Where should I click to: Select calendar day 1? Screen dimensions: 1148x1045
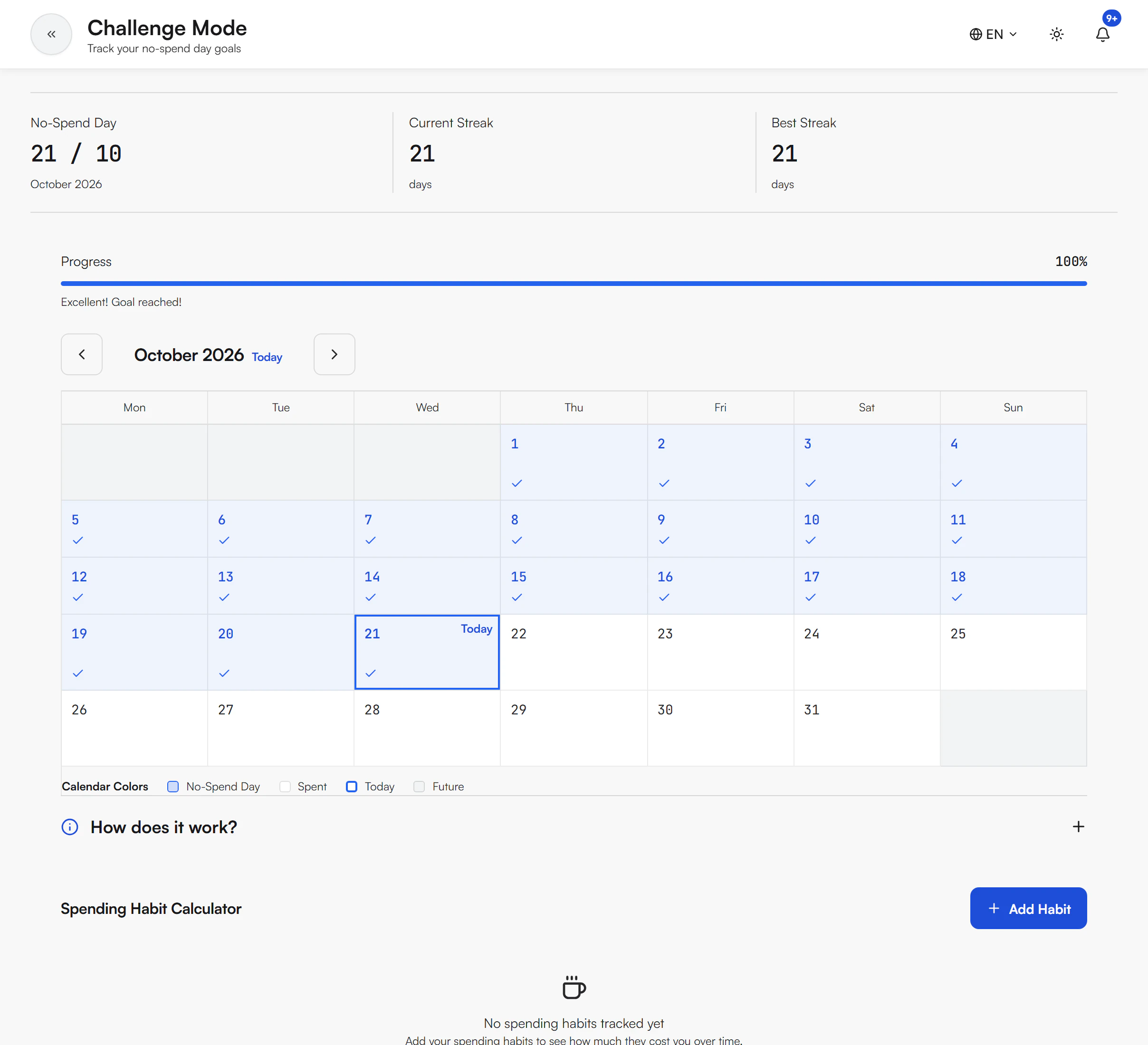[574, 462]
